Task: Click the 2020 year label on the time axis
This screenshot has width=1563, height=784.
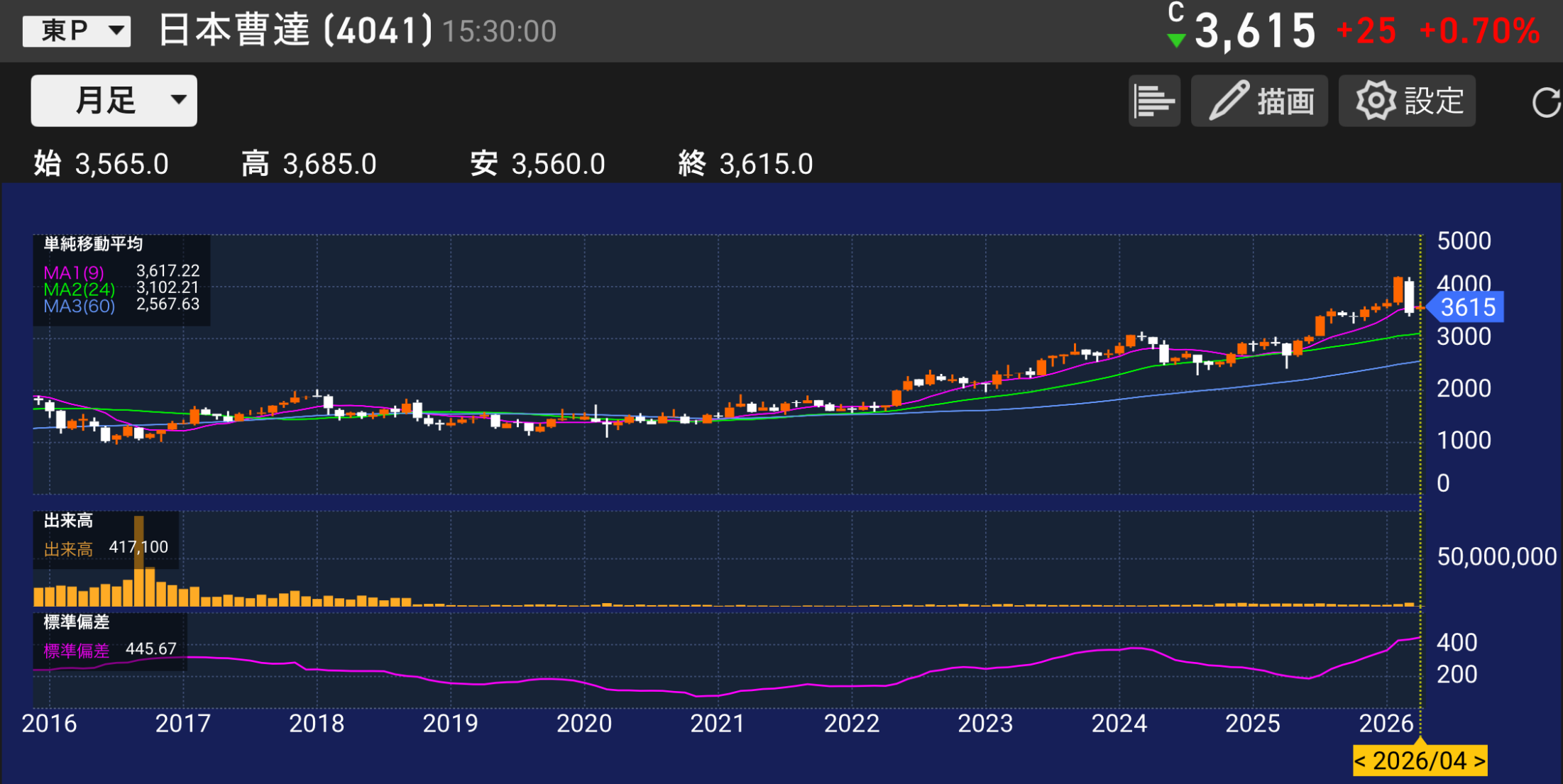Action: click(x=583, y=724)
